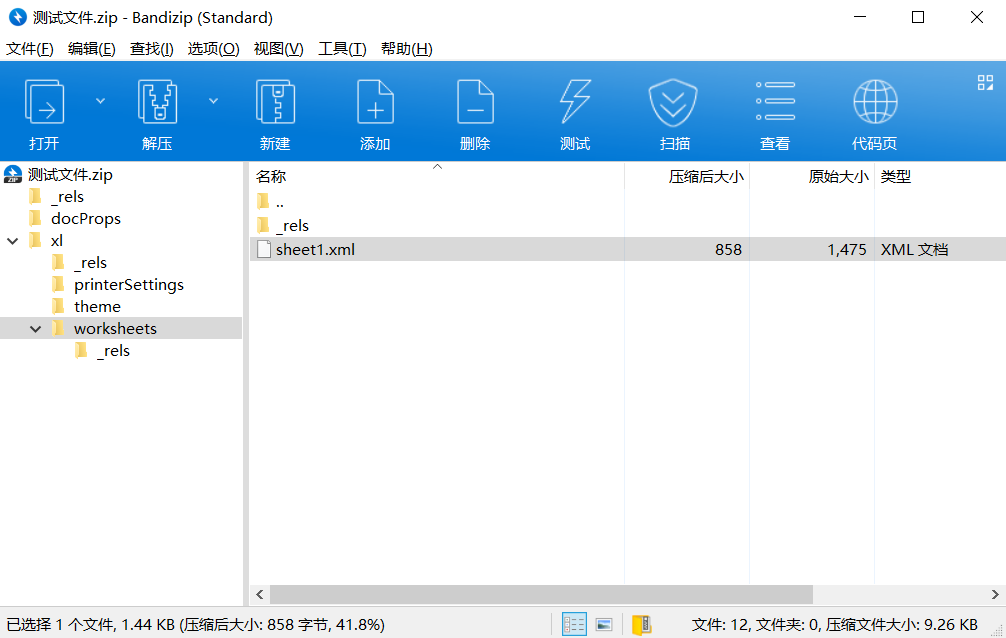Open the 文件(F) menu
Screen dimensions: 1006x638
tap(30, 49)
